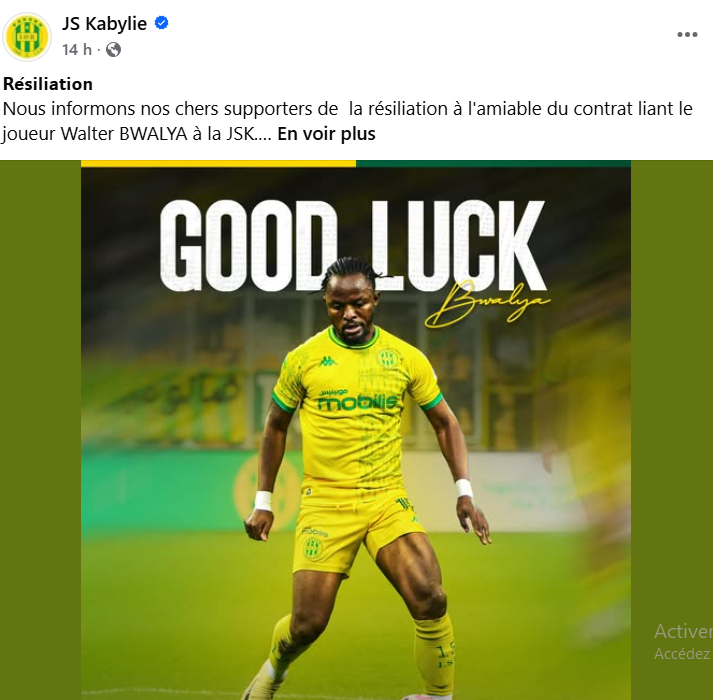Click the bold "Résiliation" heading

(x=48, y=84)
